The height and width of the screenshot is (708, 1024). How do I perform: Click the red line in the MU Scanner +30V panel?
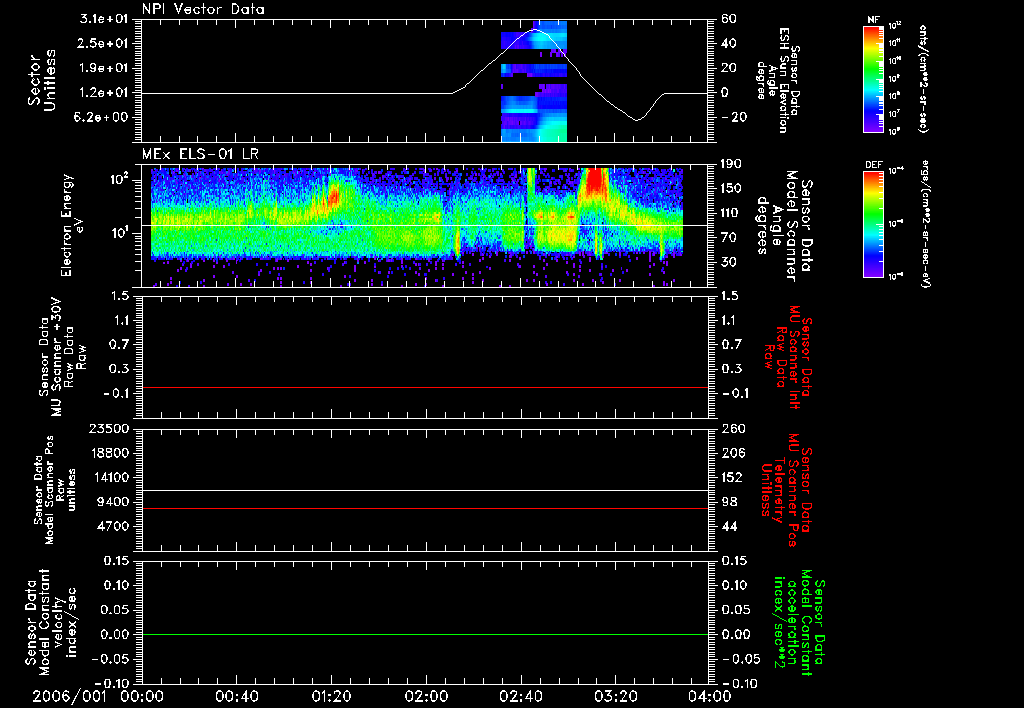click(425, 387)
